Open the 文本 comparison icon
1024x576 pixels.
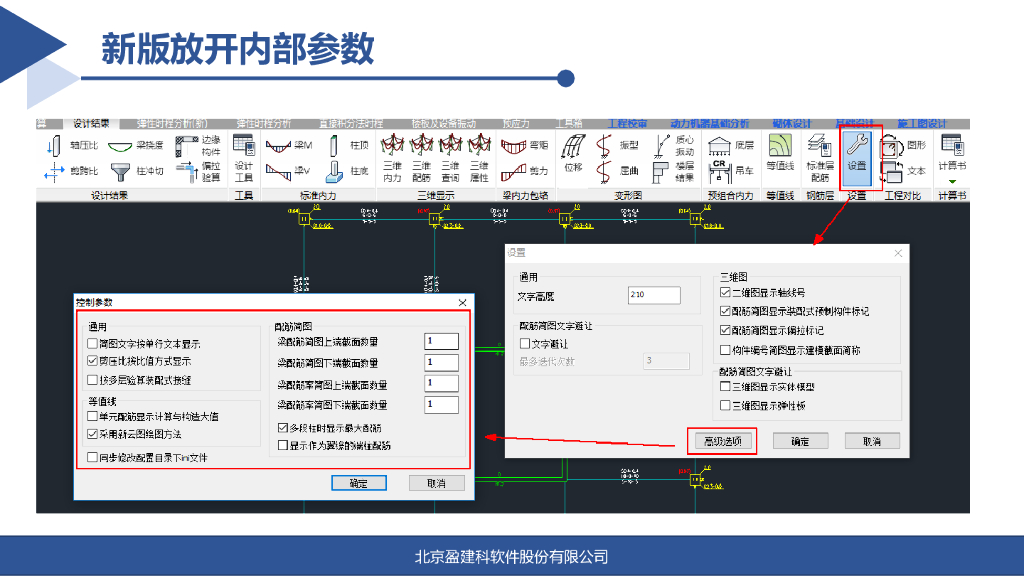coord(891,172)
